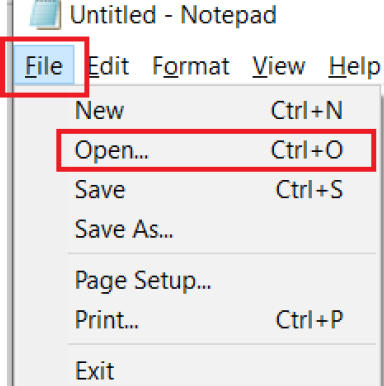Open the Format menu
384x386 pixels.
191,66
